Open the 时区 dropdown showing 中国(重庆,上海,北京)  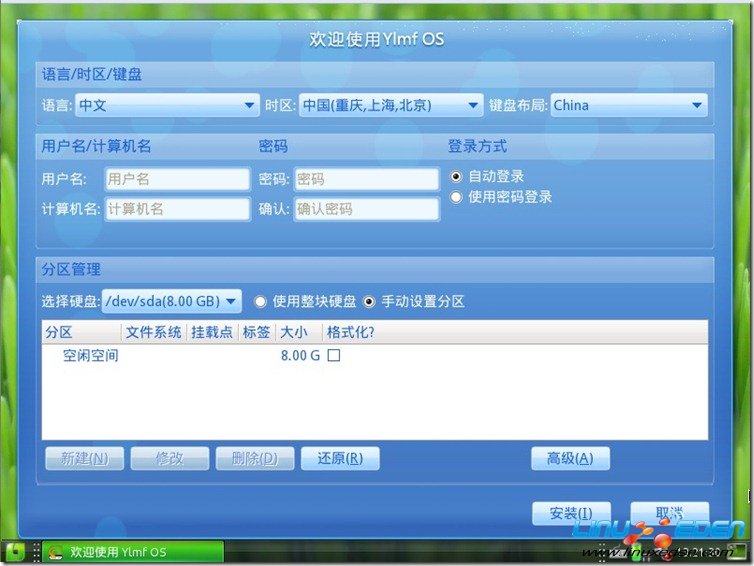coord(390,105)
